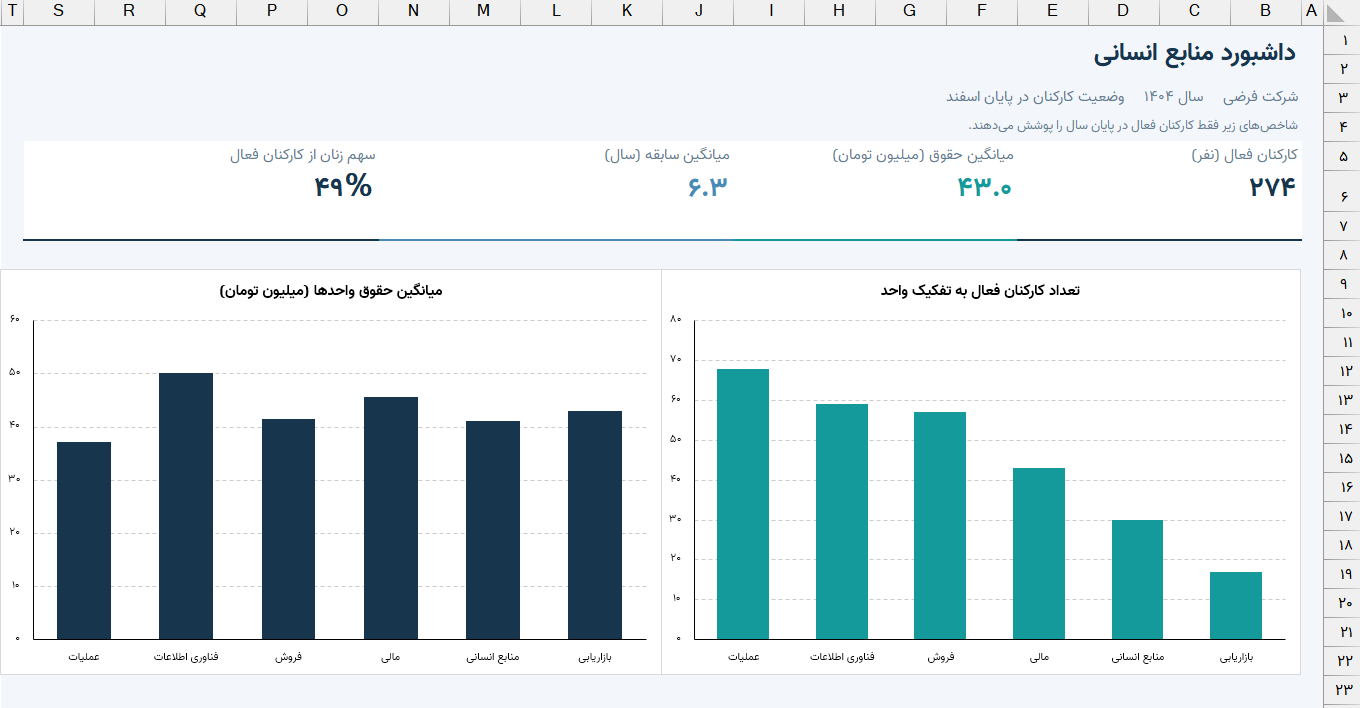Click the سهم زنان از کارکنان فعال label
Screen dimensions: 1360x708
pos(303,155)
